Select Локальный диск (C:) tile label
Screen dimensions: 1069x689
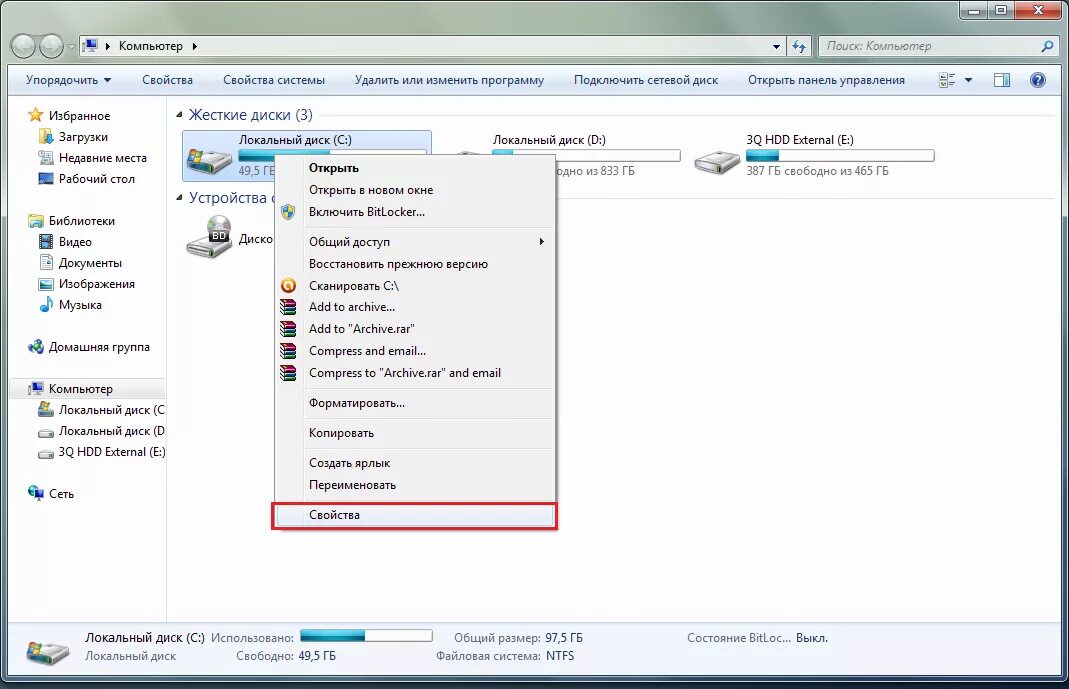[x=295, y=140]
